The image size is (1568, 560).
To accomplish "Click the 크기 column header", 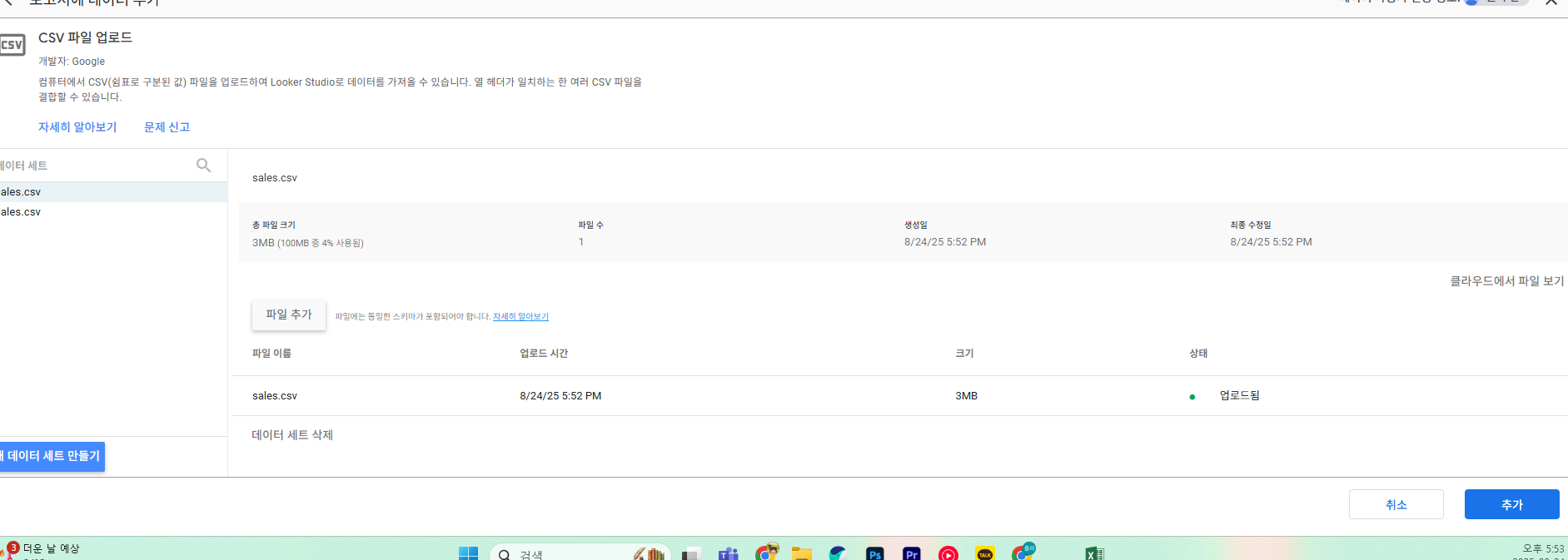I will tap(964, 353).
